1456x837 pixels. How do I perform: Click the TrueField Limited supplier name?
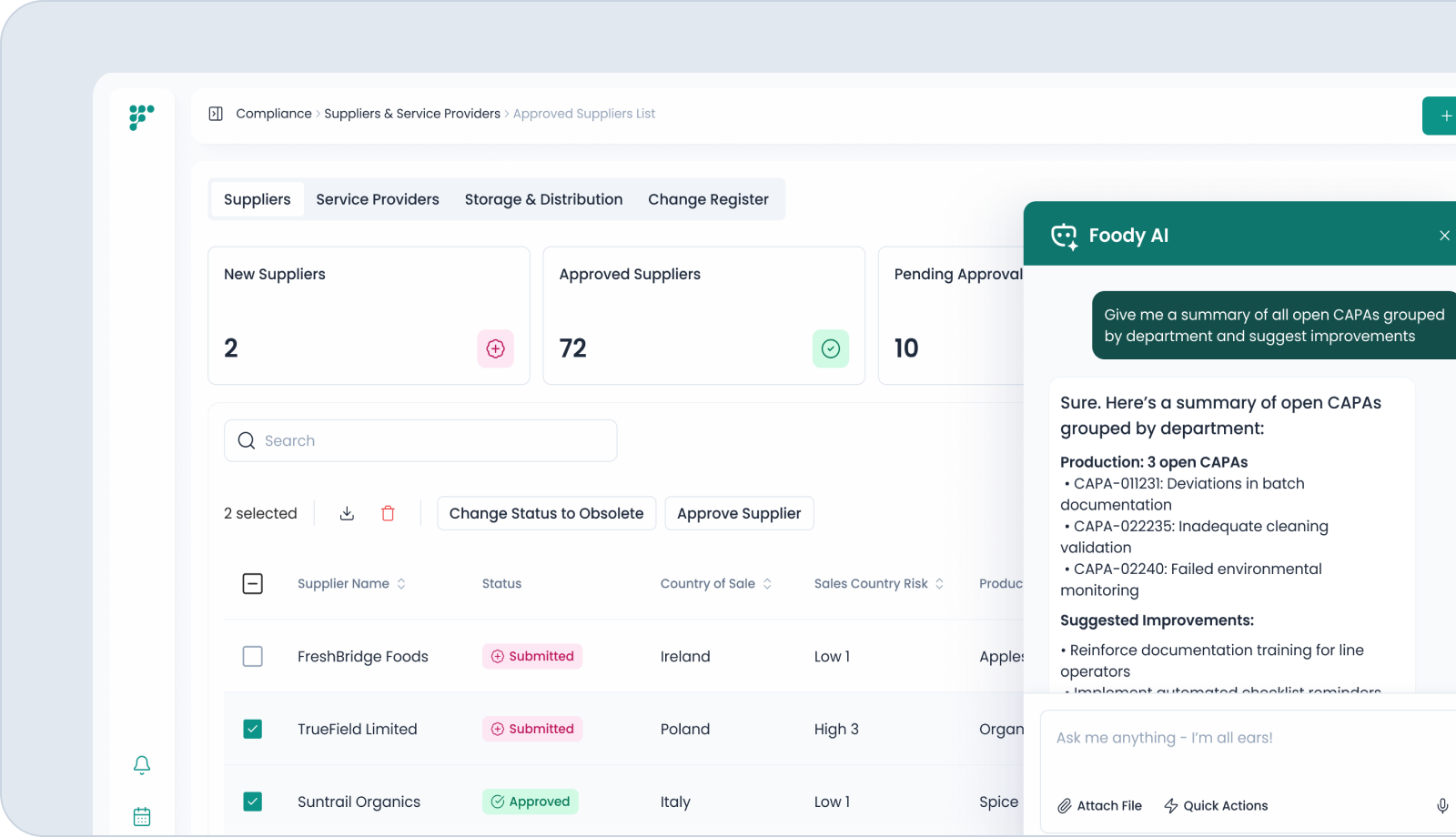click(x=358, y=730)
